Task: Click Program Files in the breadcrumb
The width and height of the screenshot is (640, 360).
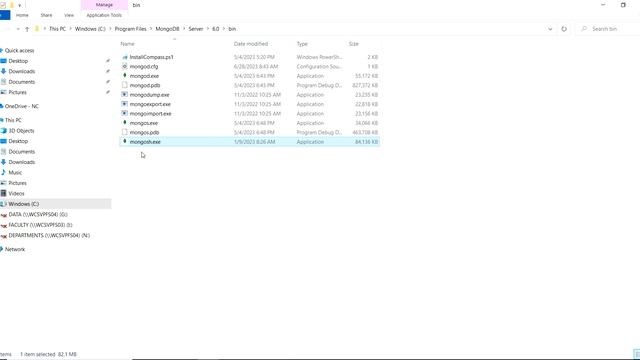Action: tap(131, 29)
